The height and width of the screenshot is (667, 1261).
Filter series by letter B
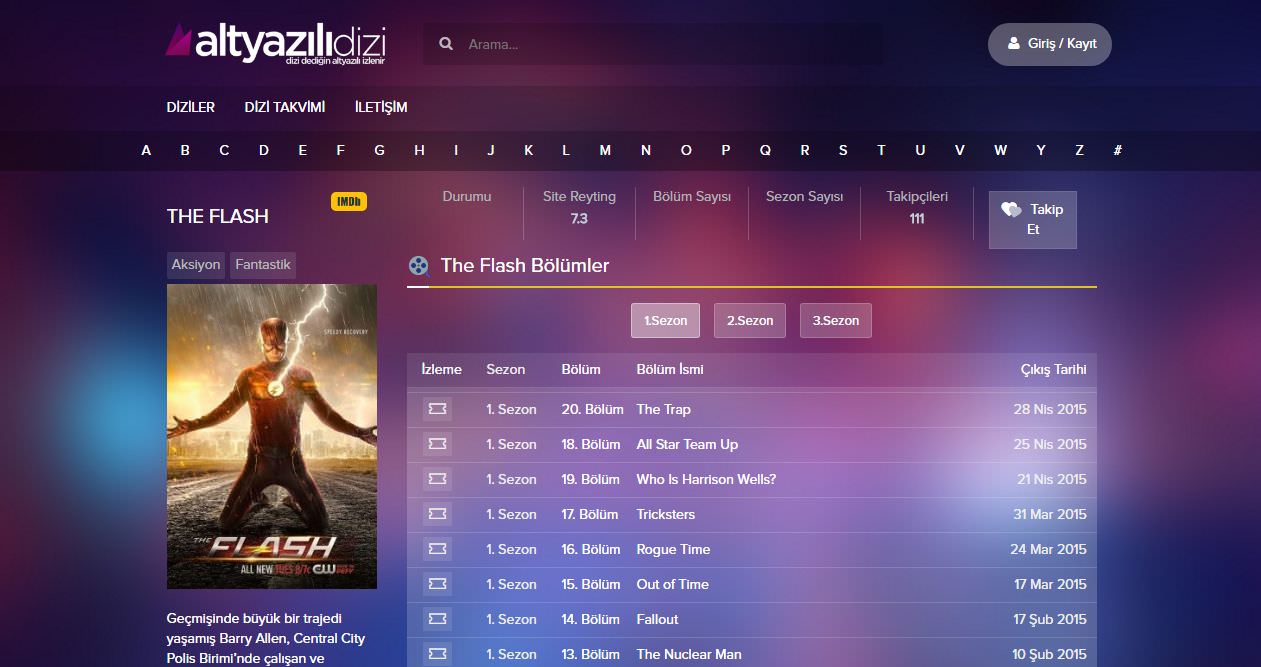[x=185, y=151]
